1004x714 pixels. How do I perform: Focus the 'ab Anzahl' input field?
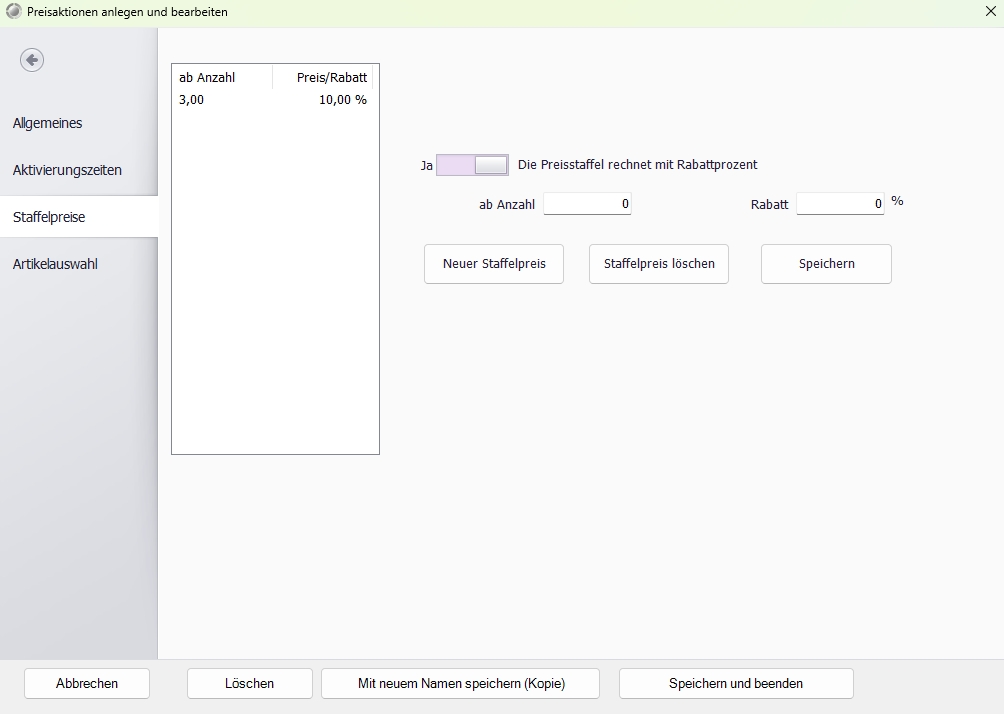(x=587, y=204)
